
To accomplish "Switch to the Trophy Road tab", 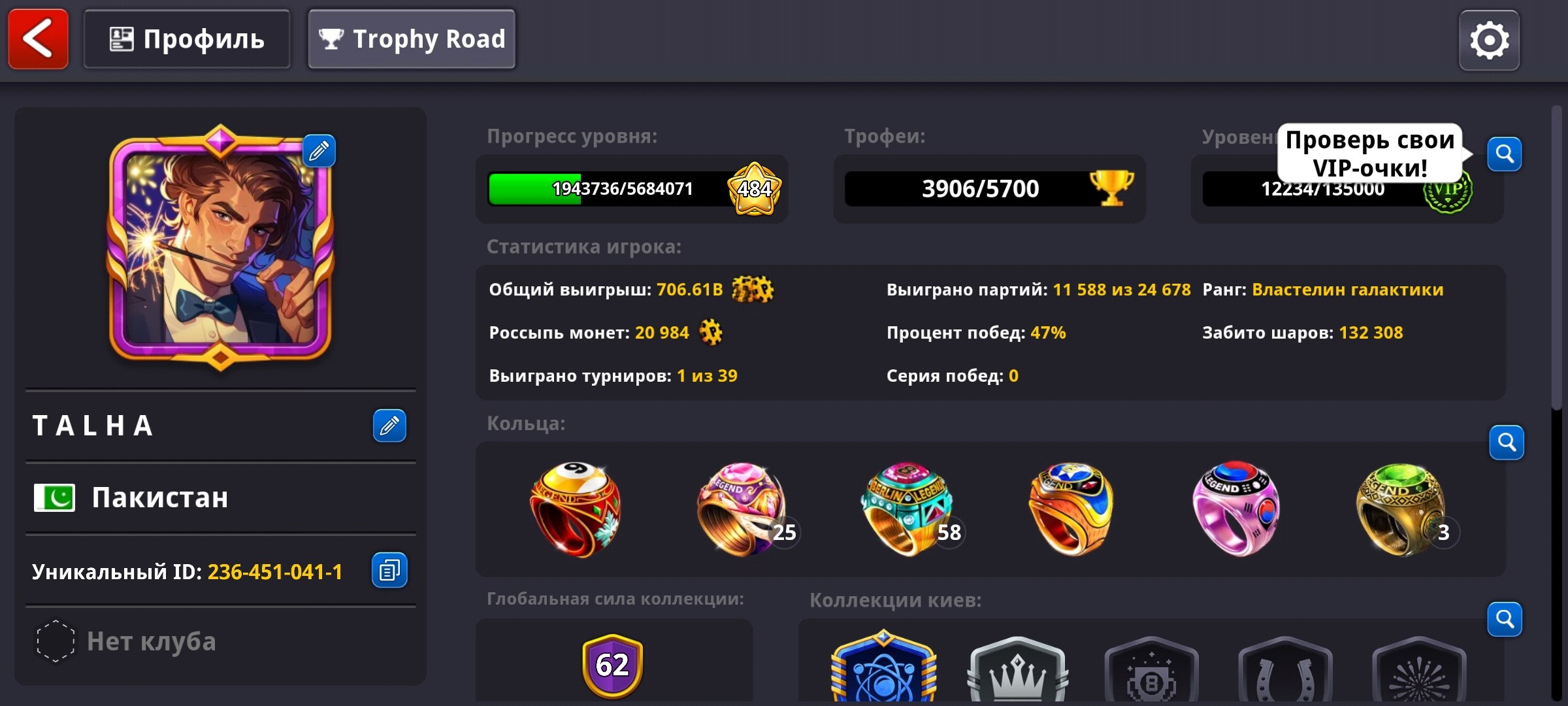I will pyautogui.click(x=412, y=39).
